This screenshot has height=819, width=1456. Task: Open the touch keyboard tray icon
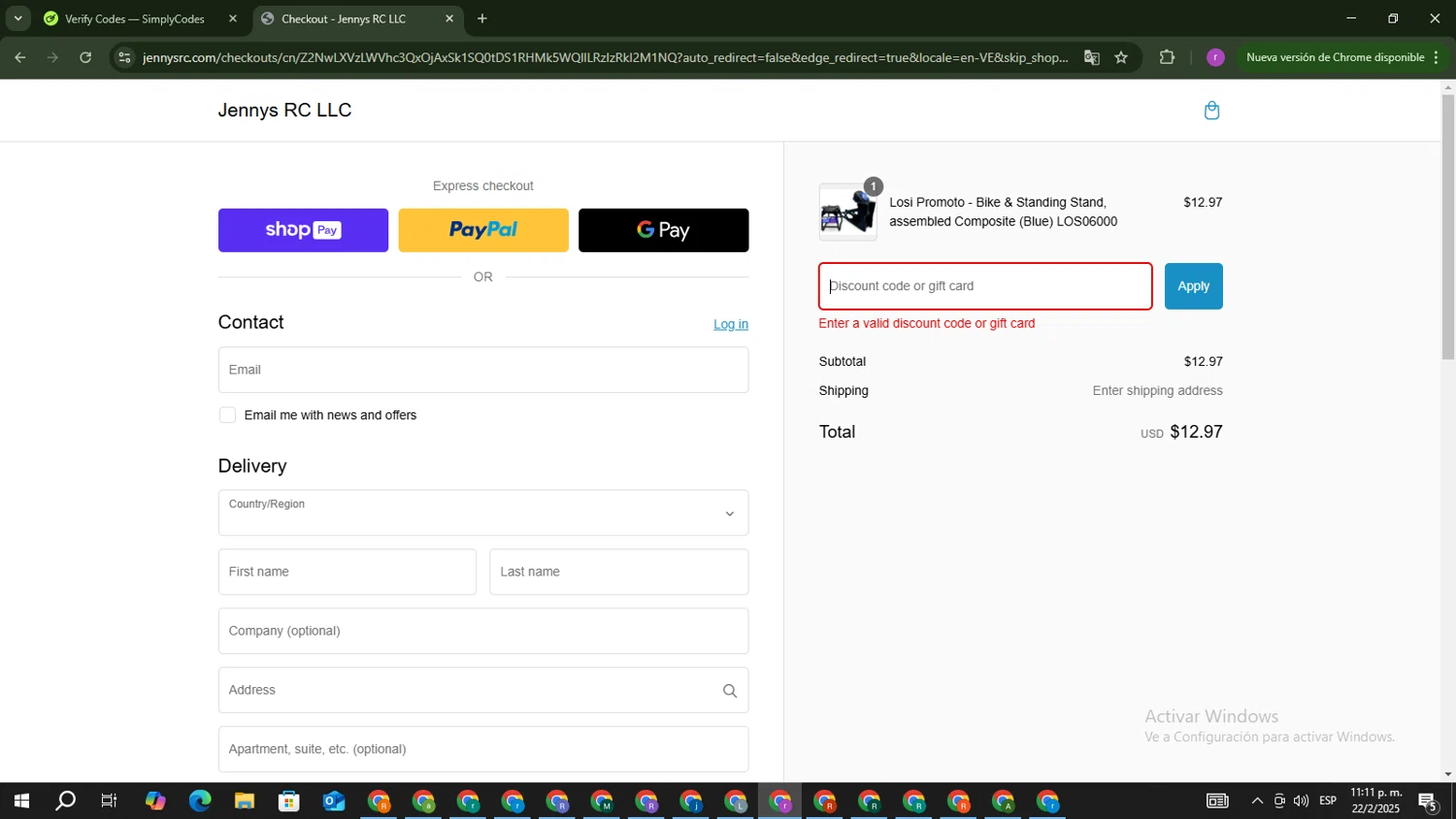(1217, 802)
